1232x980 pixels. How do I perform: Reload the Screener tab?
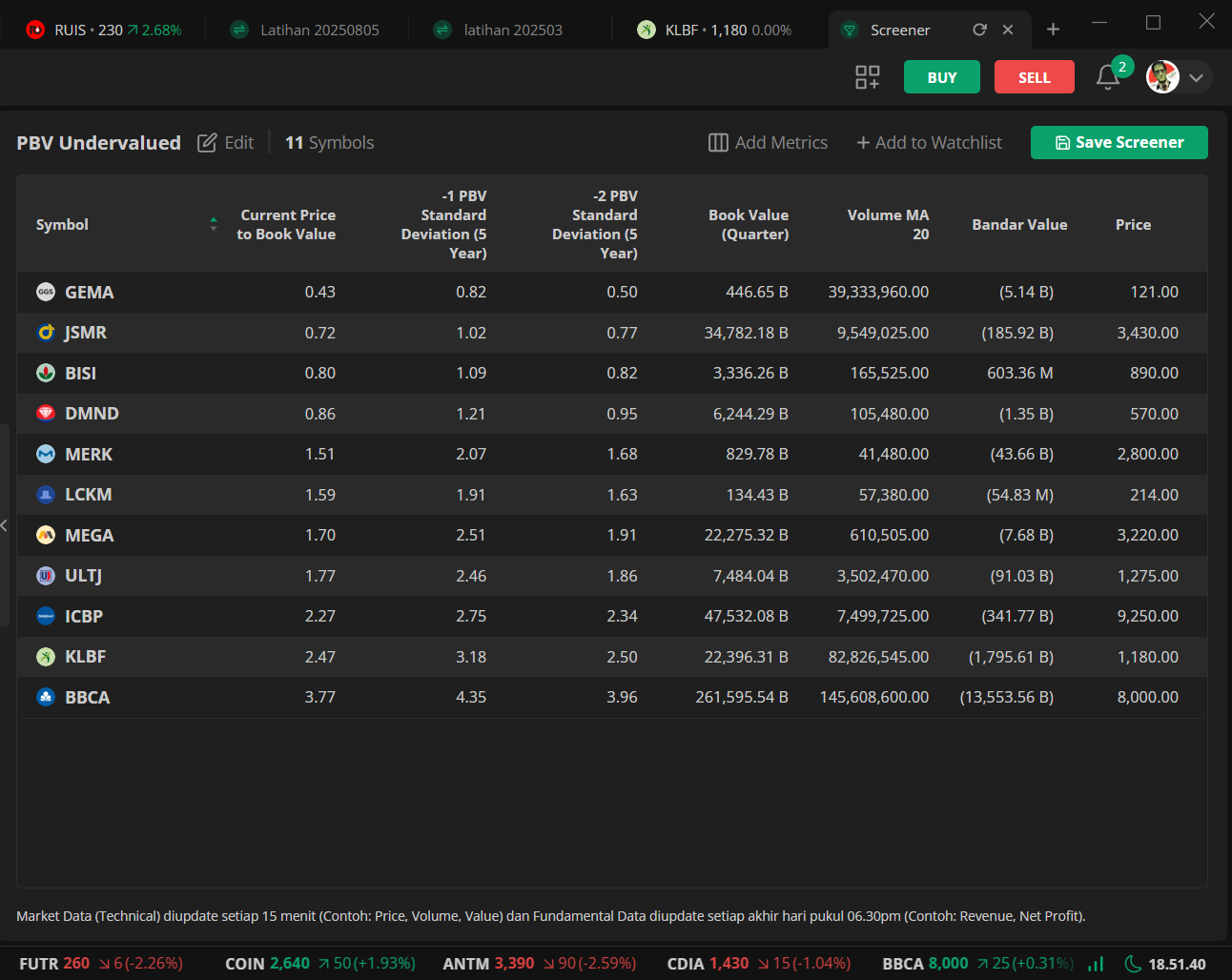click(x=979, y=30)
